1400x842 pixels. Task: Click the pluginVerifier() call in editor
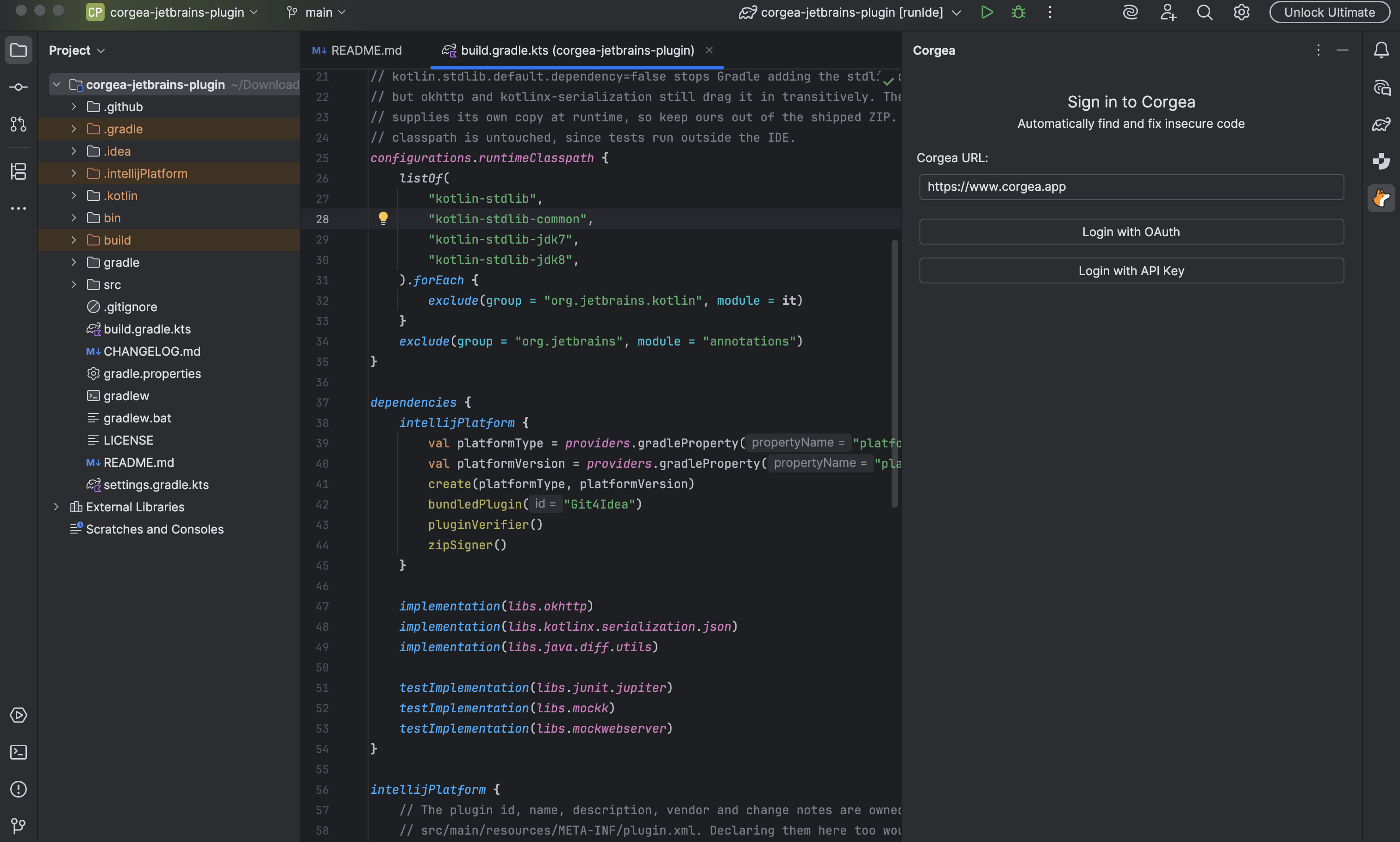(x=485, y=524)
